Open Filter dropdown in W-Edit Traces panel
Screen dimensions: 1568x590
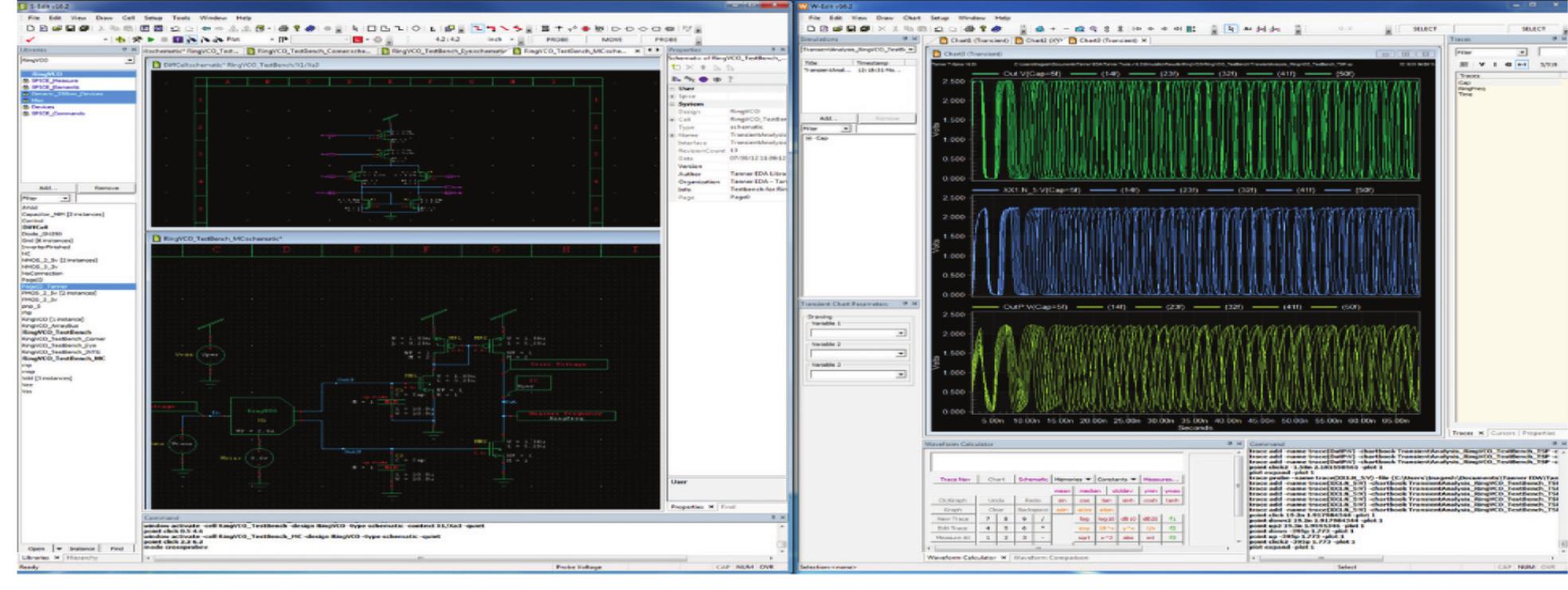1522,53
